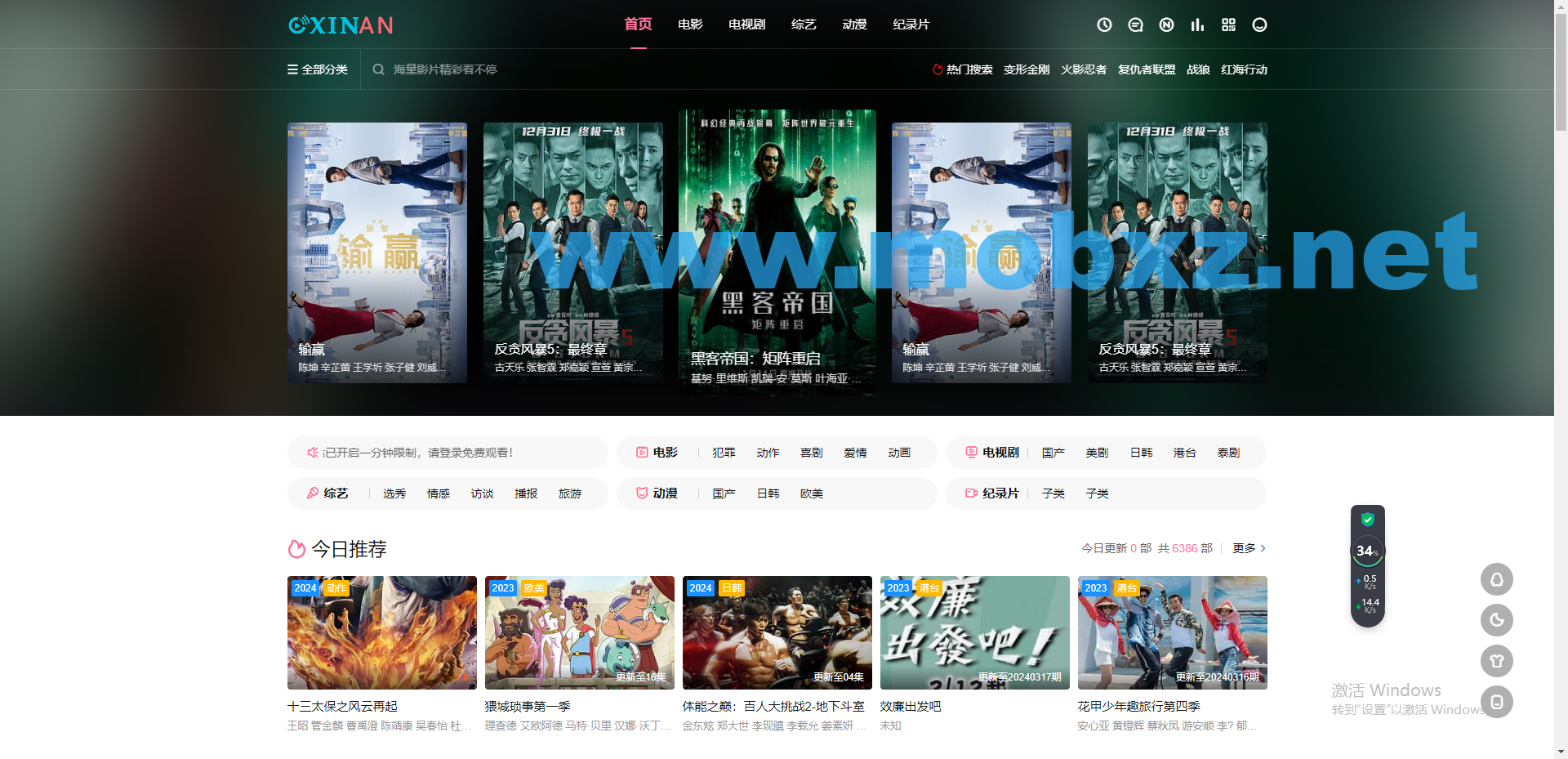Image resolution: width=1568 pixels, height=759 pixels.
Task: Click the 电影 category camera icon
Action: point(642,452)
